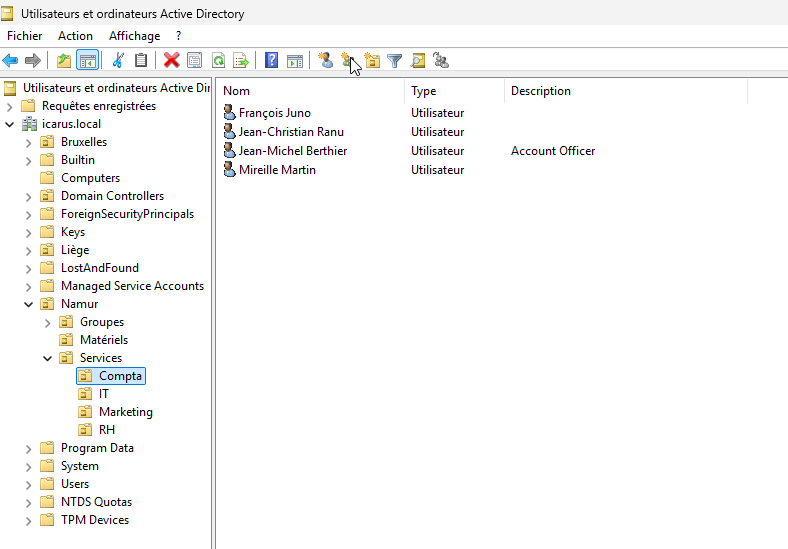Expand the Users container
788x549 pixels.
coord(29,485)
